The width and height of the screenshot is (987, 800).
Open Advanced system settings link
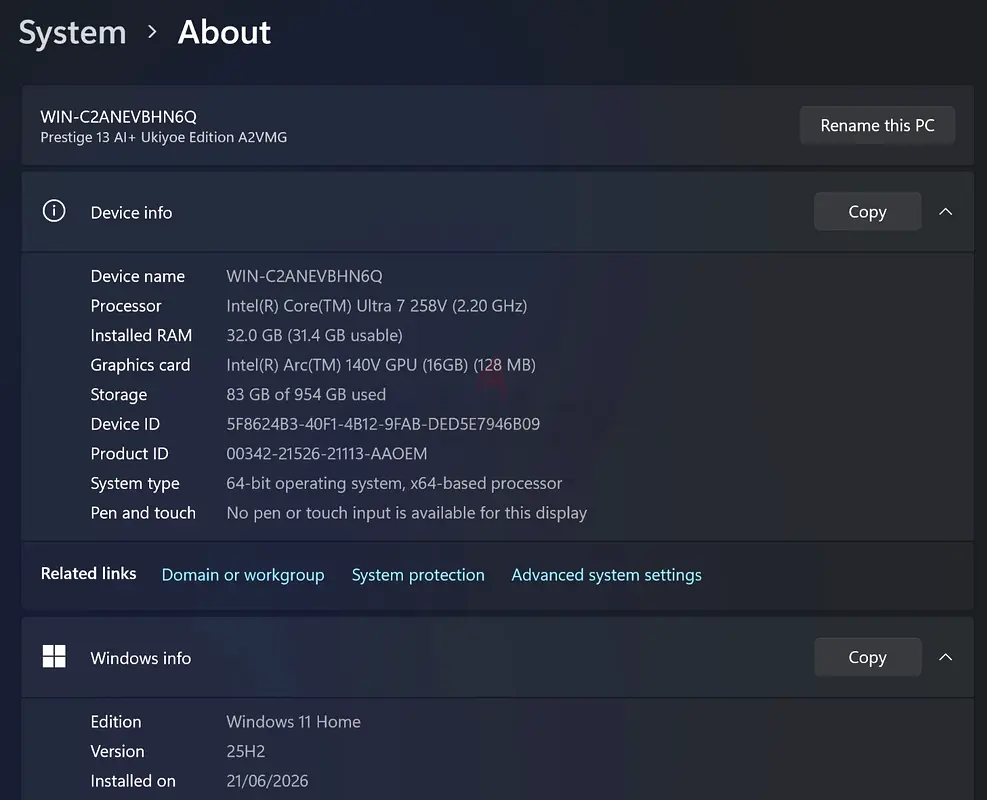pos(606,575)
